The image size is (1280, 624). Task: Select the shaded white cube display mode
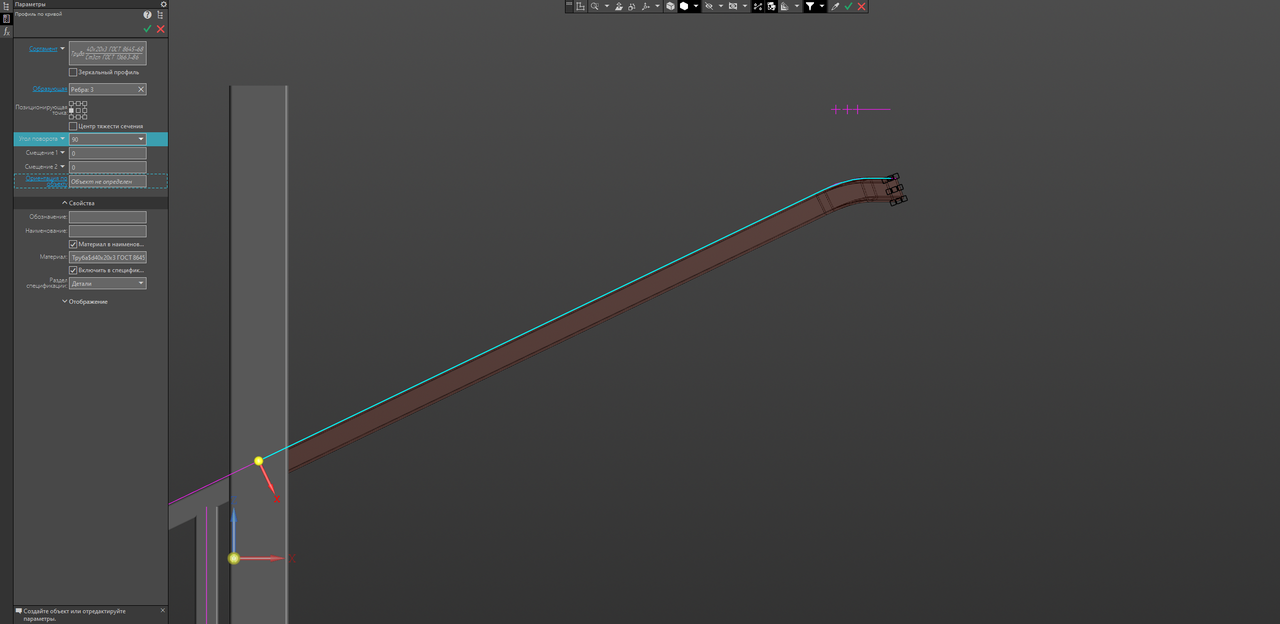pos(685,6)
